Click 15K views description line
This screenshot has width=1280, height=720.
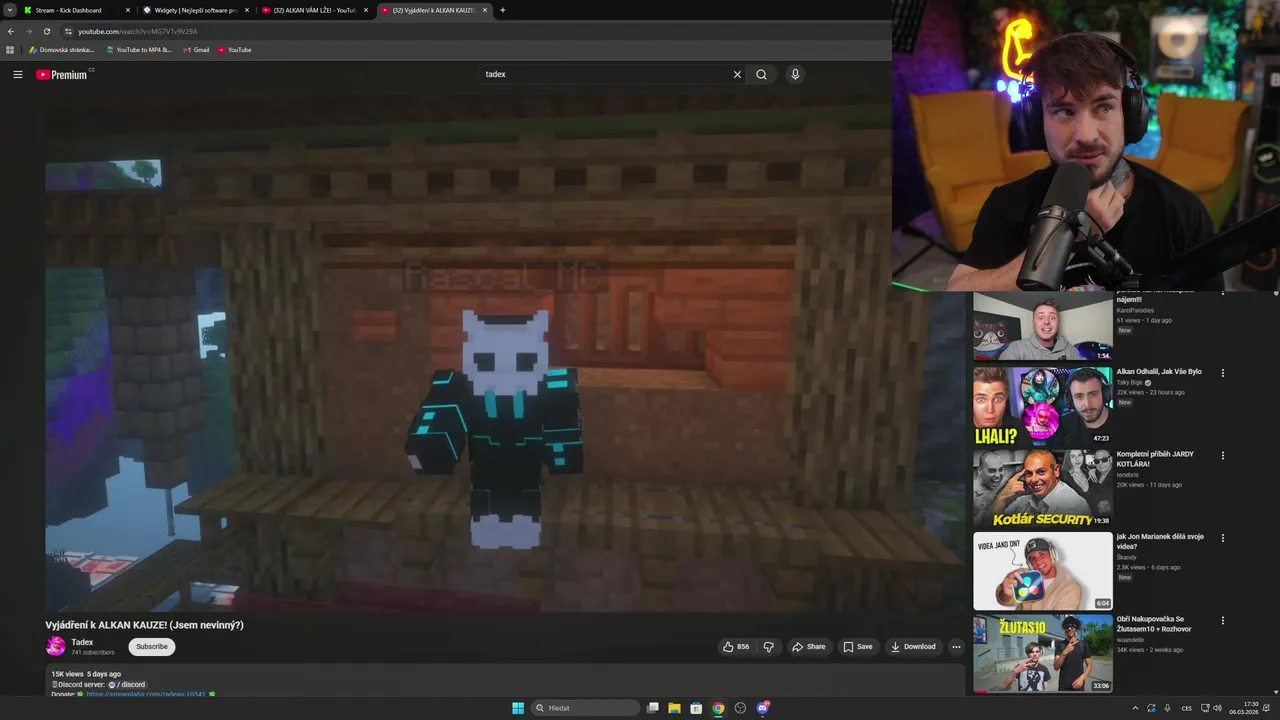point(86,674)
